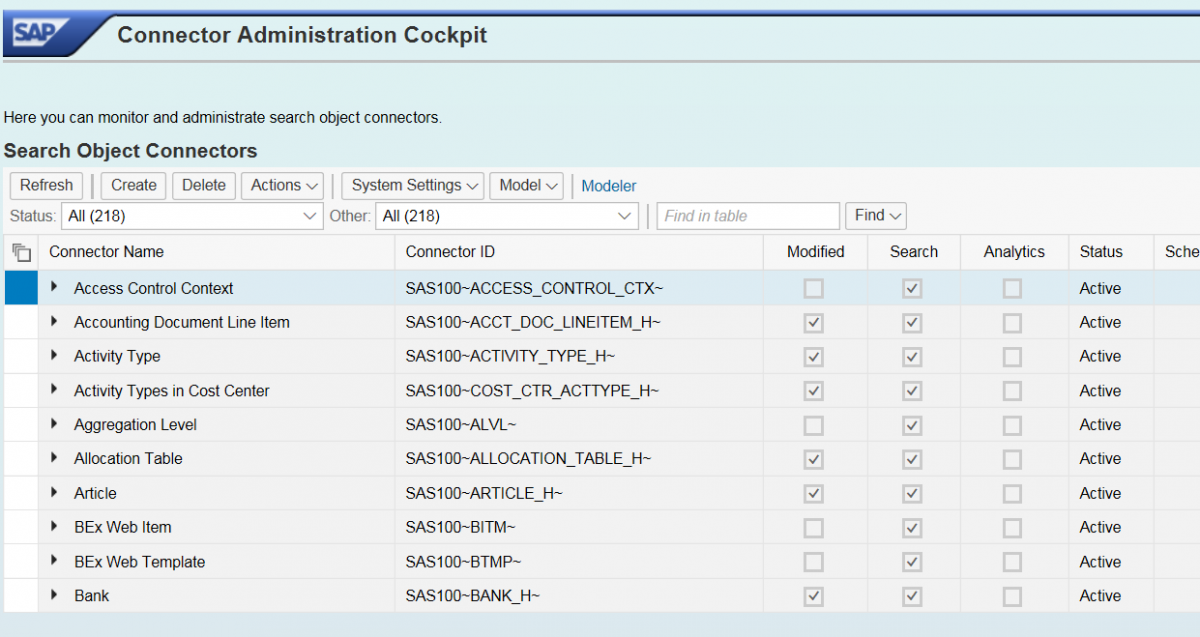The width and height of the screenshot is (1200, 637).
Task: Open the Modeler link
Action: coord(608,185)
